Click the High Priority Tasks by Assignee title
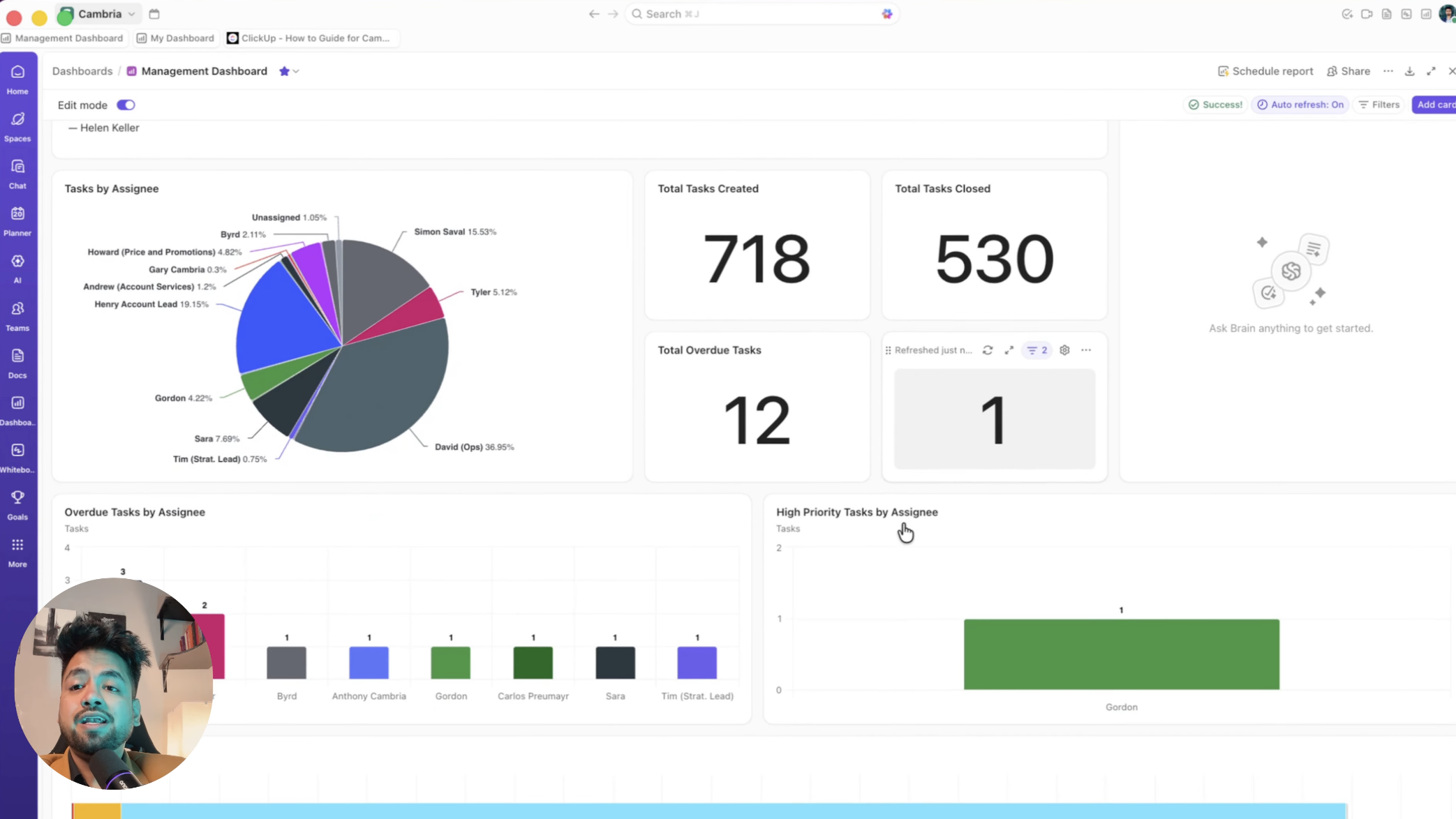Image resolution: width=1456 pixels, height=819 pixels. click(856, 512)
